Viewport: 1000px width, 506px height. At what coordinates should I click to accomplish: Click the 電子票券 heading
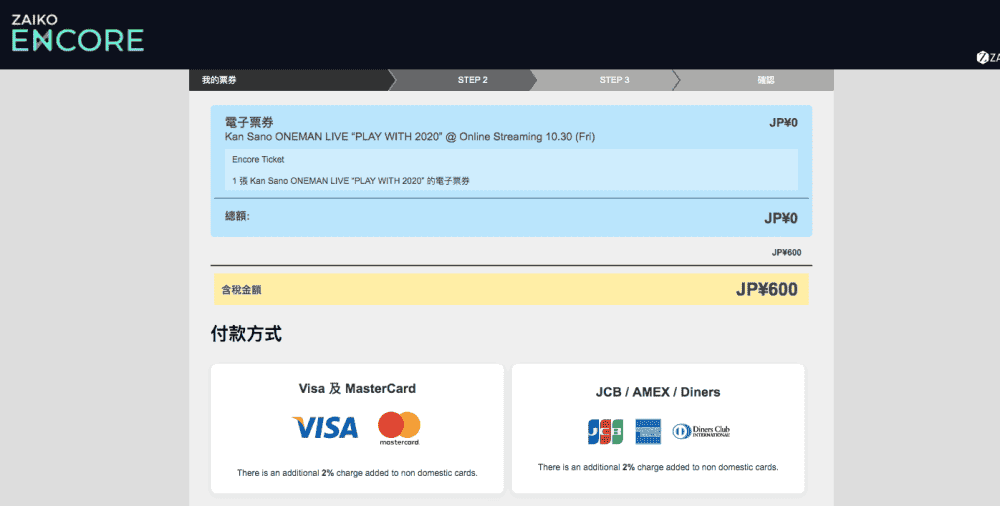coord(249,123)
